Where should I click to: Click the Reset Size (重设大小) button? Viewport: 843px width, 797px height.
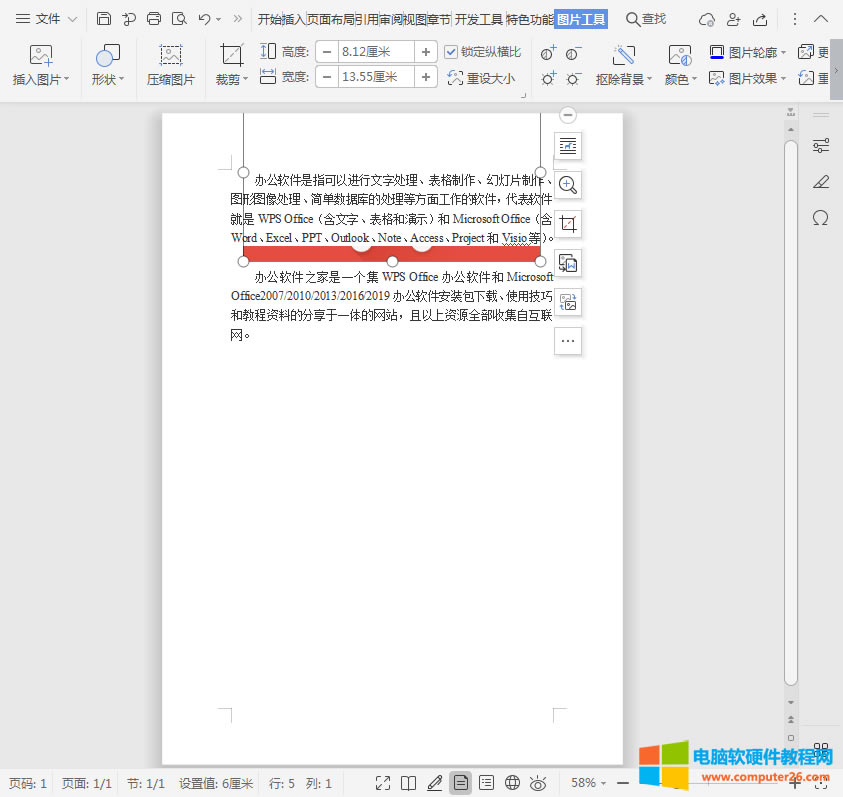[483, 78]
